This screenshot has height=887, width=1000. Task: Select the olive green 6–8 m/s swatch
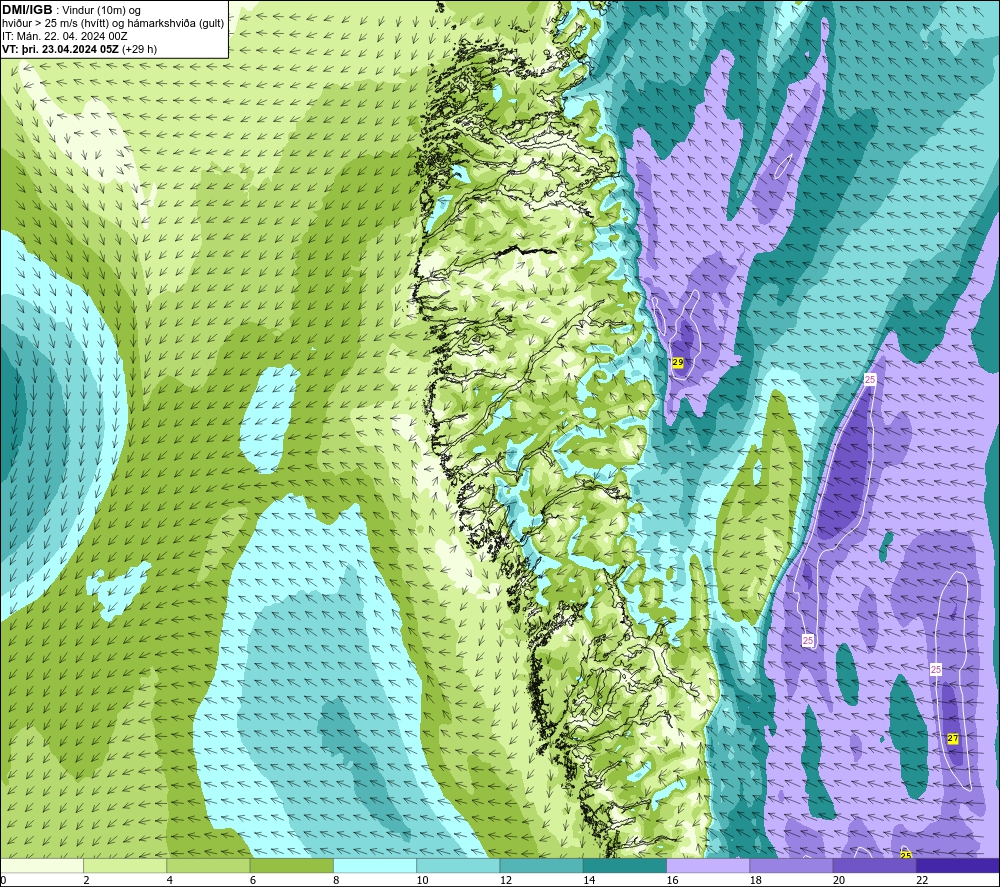292,865
